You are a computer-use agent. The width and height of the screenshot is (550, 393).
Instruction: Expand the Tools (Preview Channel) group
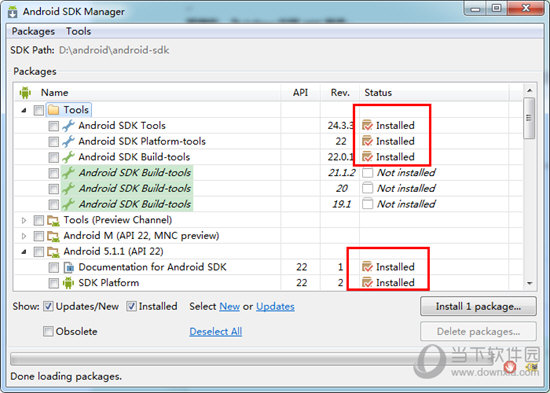click(x=24, y=220)
